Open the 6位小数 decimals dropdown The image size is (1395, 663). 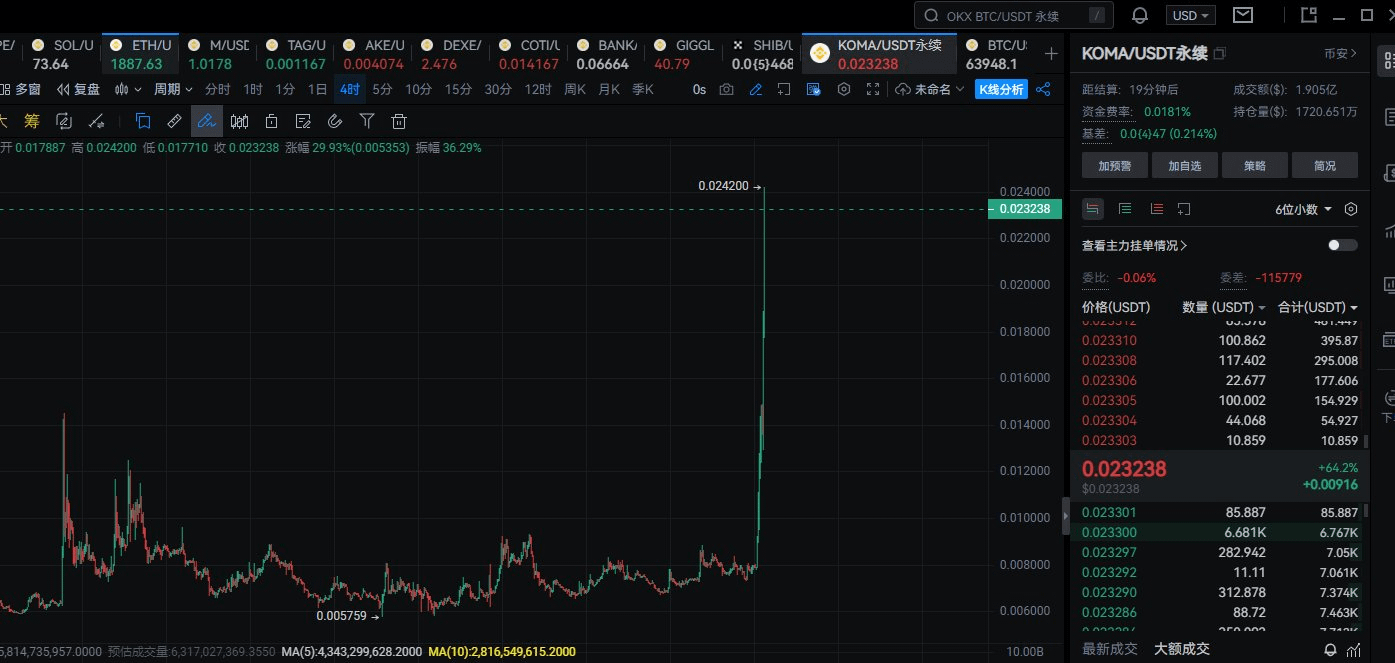click(1303, 209)
